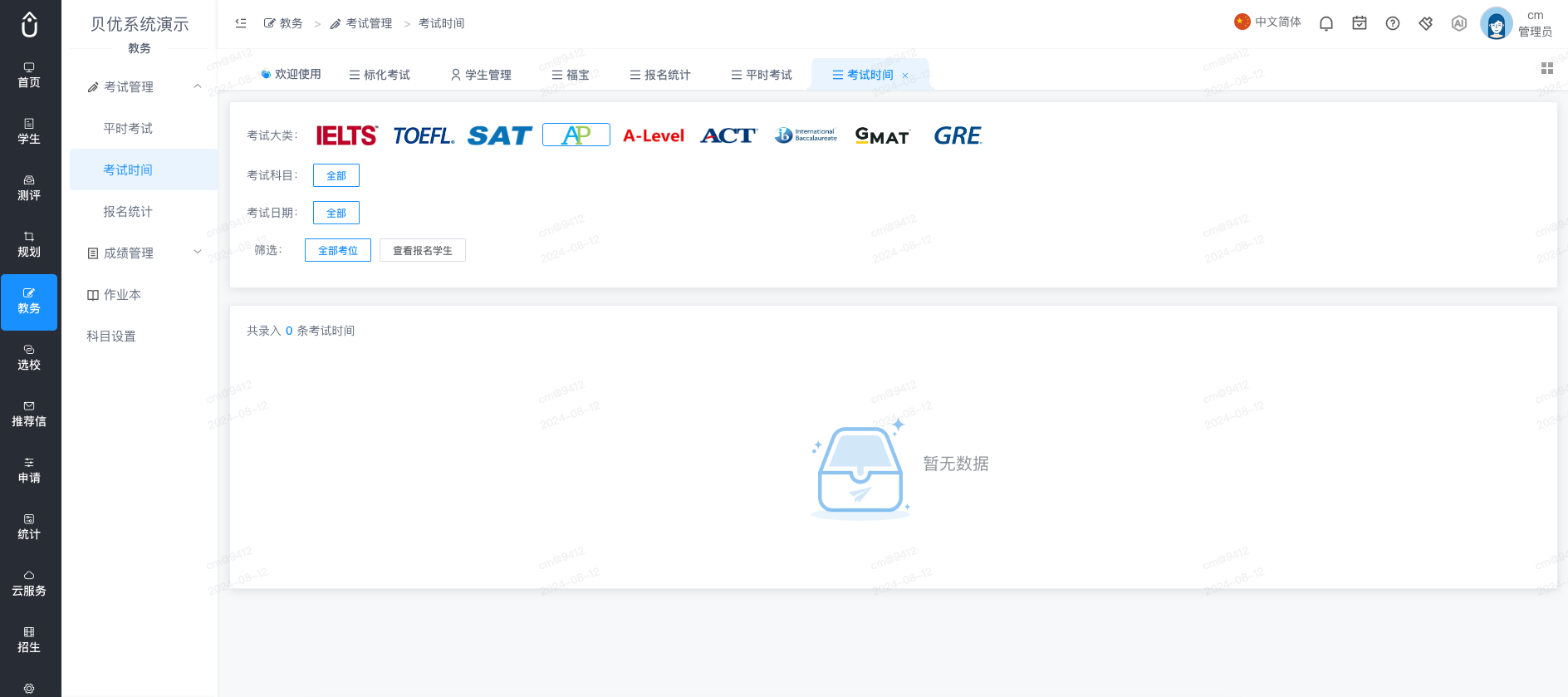This screenshot has height=697, width=1568.
Task: Switch to the 报名统计 tab
Action: 660,75
